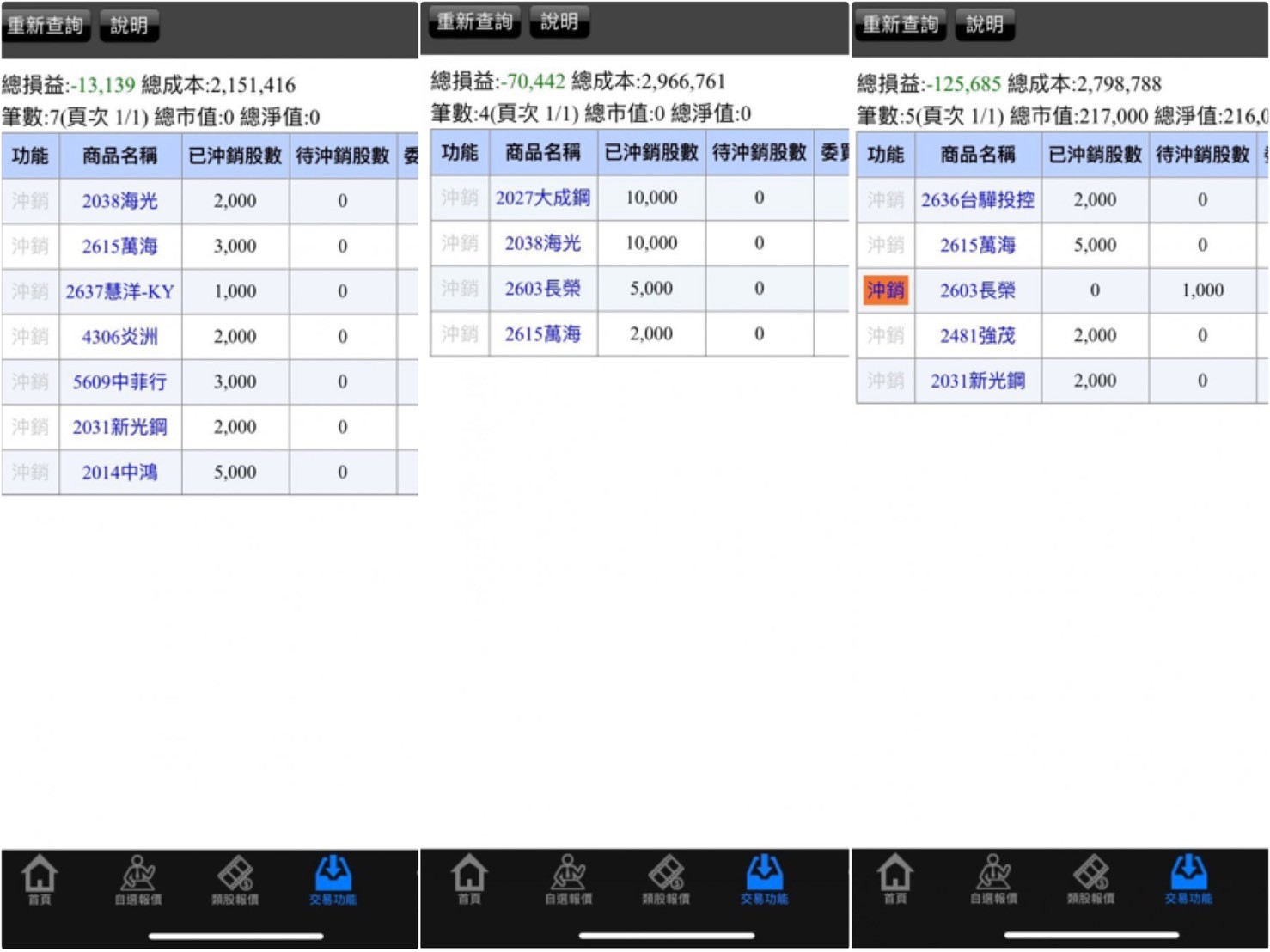Tap the Home icon in the left screenshot
1270x952 pixels.
(x=40, y=880)
